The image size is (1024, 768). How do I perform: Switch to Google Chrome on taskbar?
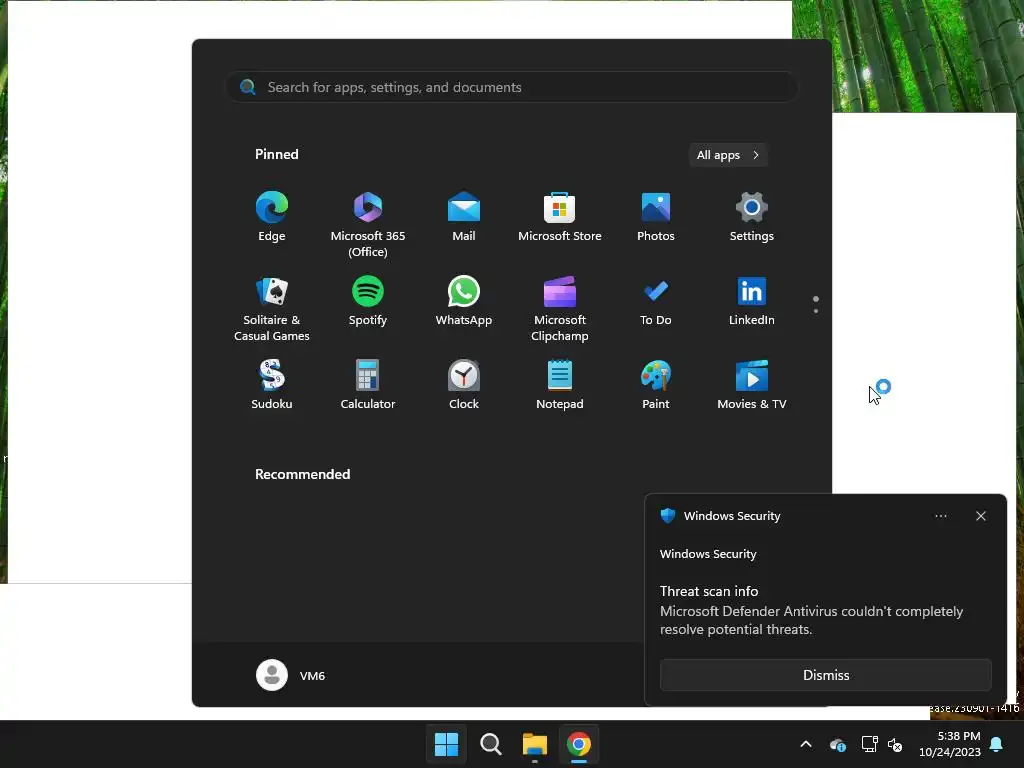[x=579, y=744]
